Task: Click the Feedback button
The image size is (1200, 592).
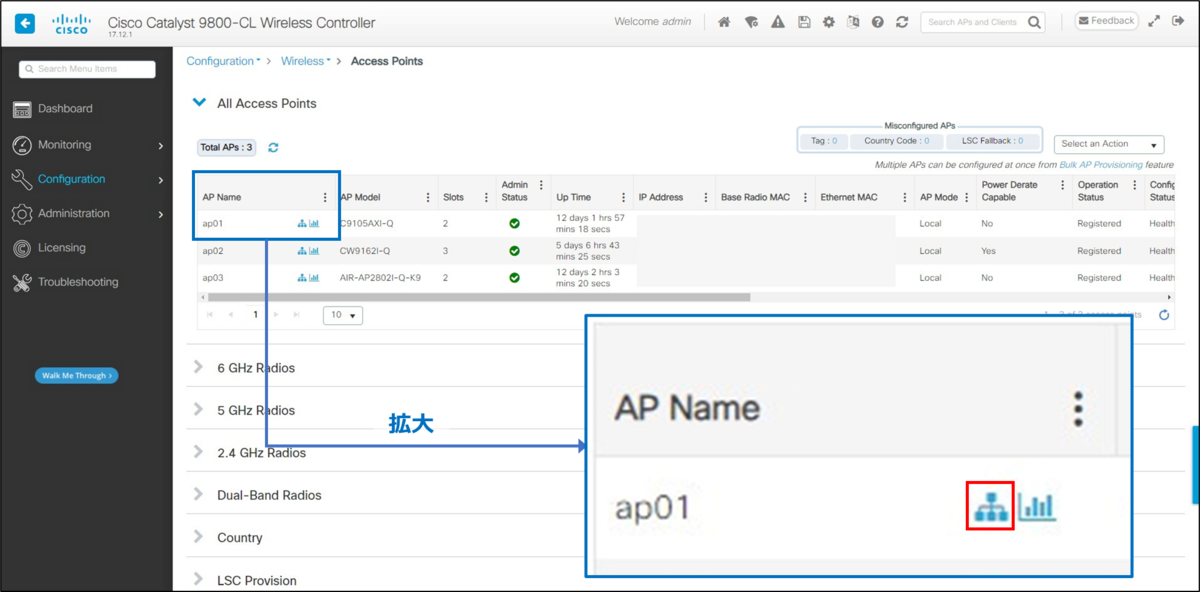Action: coord(1106,21)
